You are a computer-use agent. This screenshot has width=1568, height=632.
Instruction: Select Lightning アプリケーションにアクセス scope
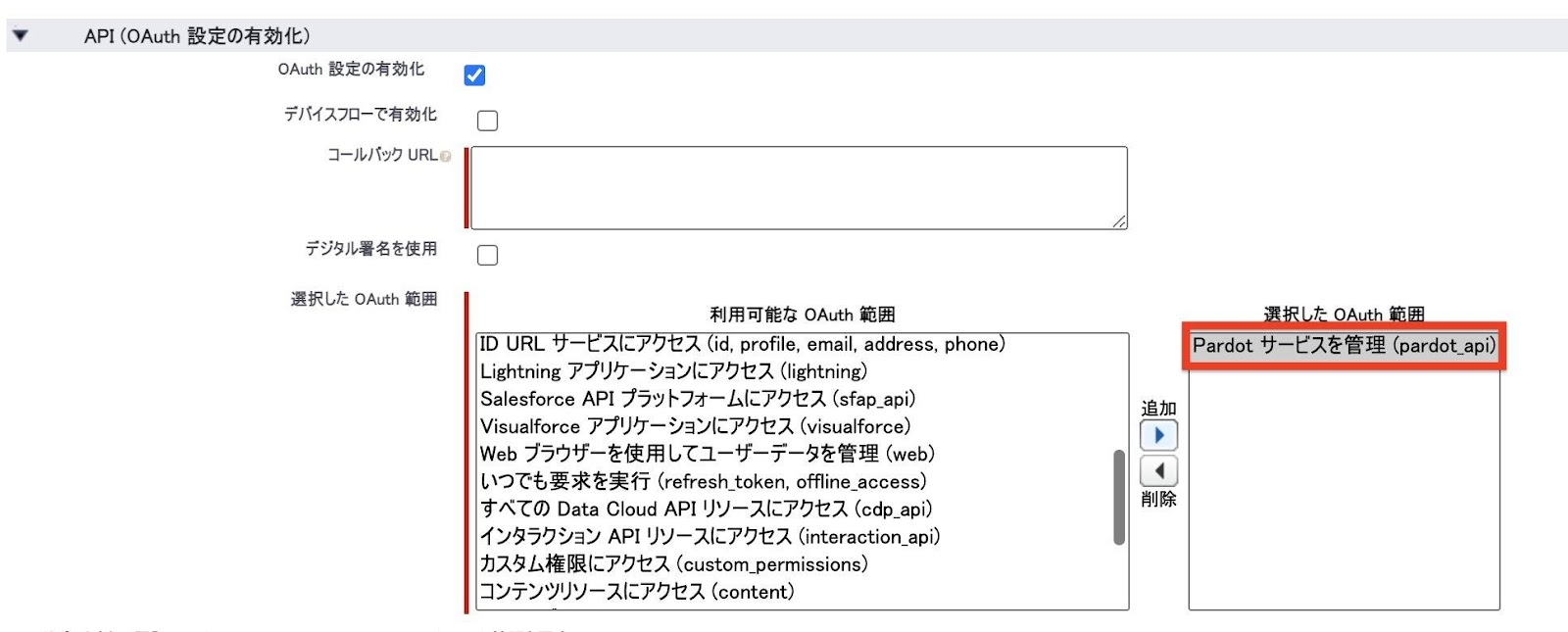(794, 371)
